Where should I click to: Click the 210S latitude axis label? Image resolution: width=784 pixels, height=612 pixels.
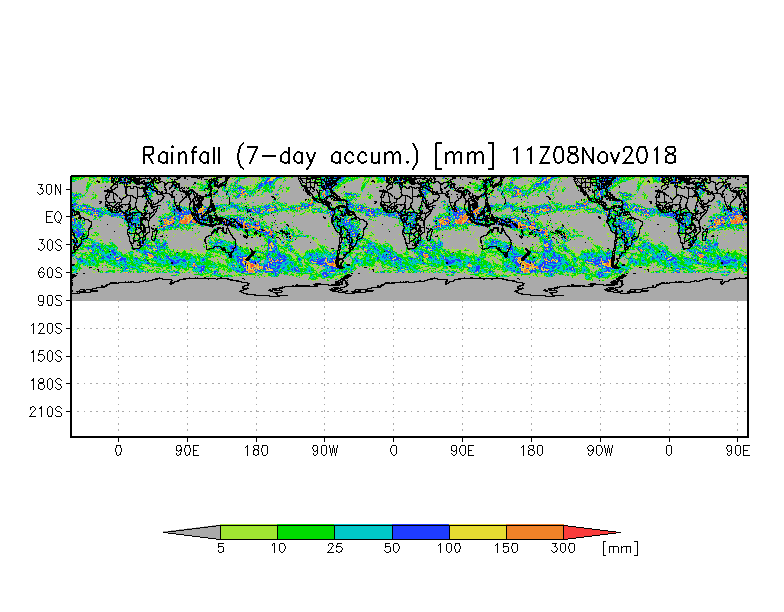(46, 412)
